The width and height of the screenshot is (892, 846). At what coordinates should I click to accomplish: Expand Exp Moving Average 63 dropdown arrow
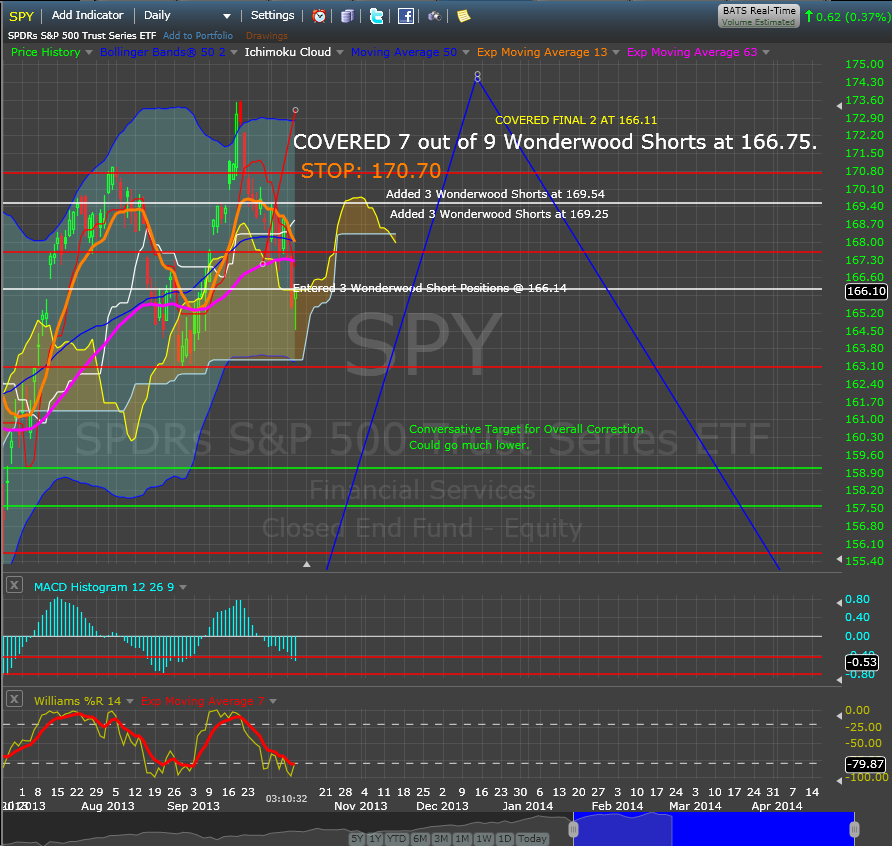pyautogui.click(x=766, y=52)
